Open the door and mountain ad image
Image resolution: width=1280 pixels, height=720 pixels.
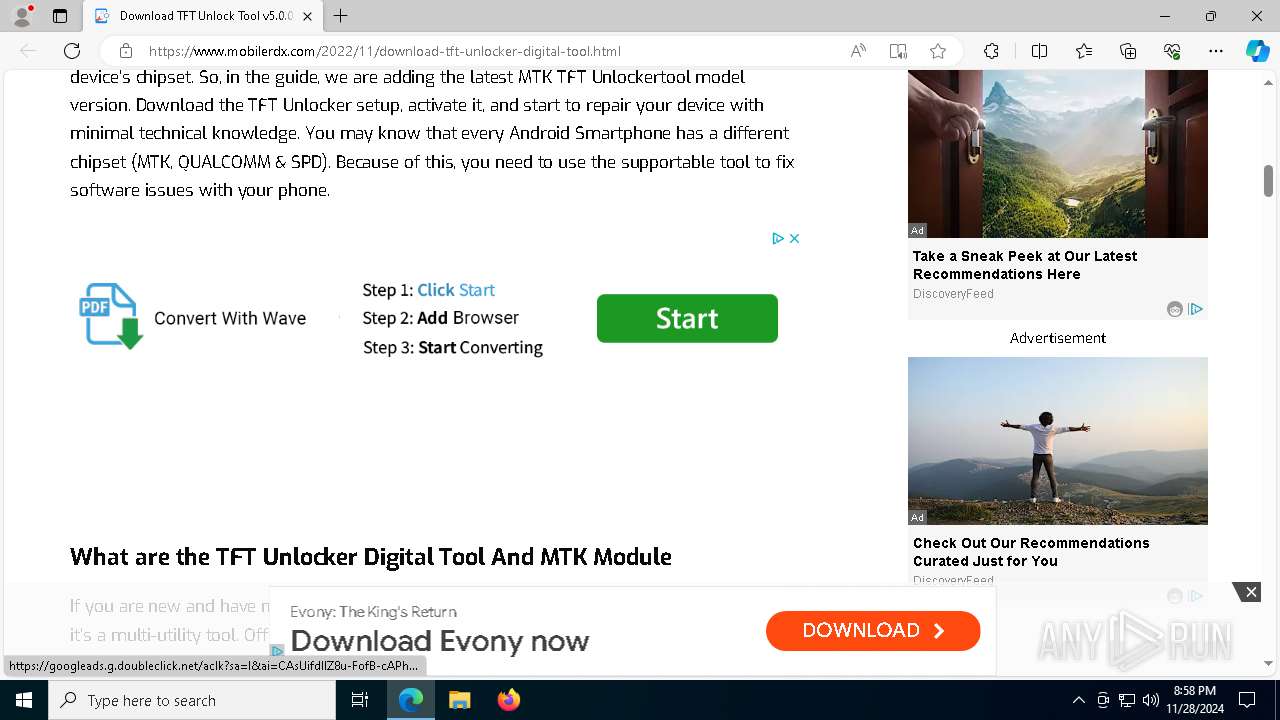[1058, 154]
